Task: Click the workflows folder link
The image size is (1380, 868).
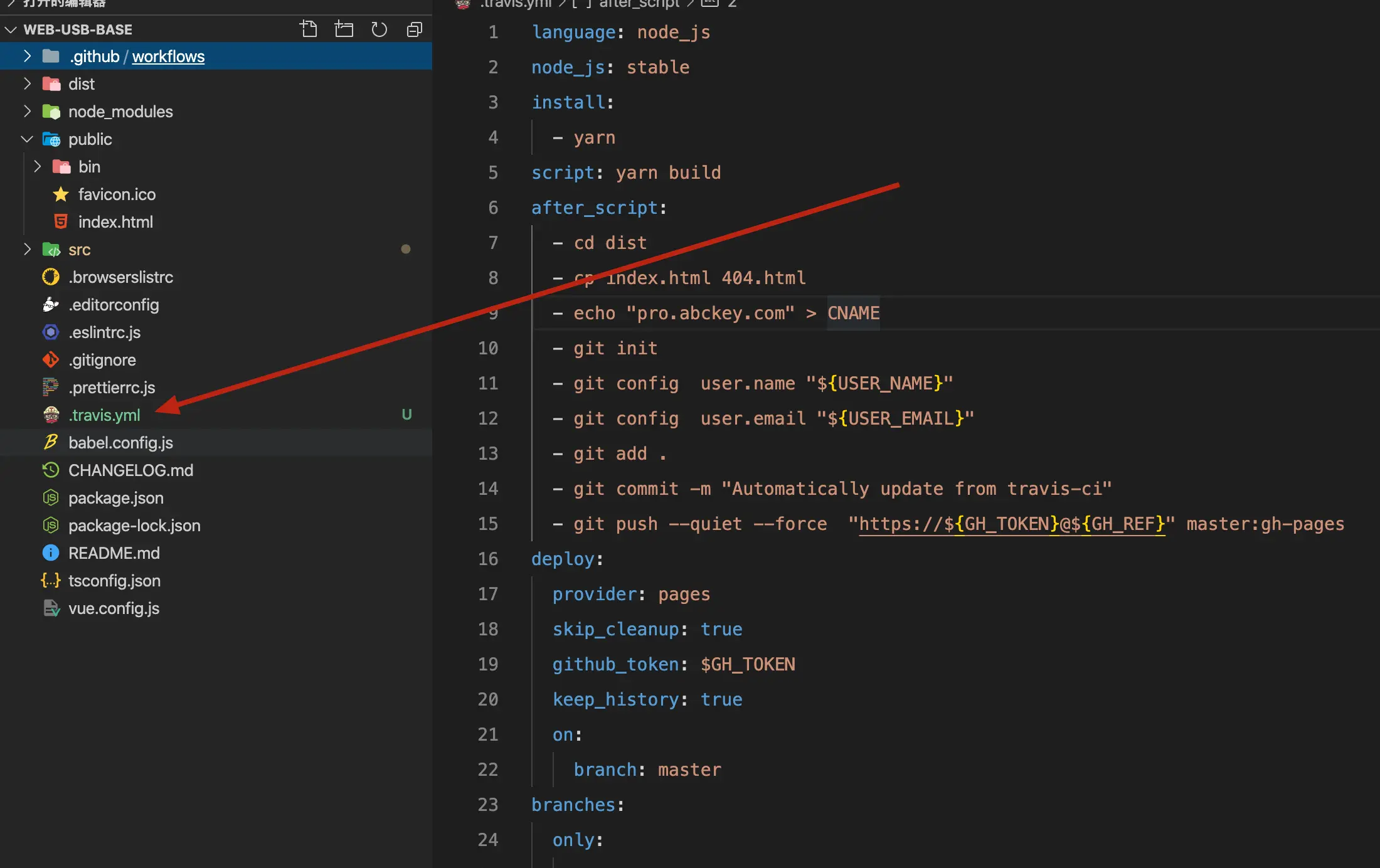Action: click(168, 56)
